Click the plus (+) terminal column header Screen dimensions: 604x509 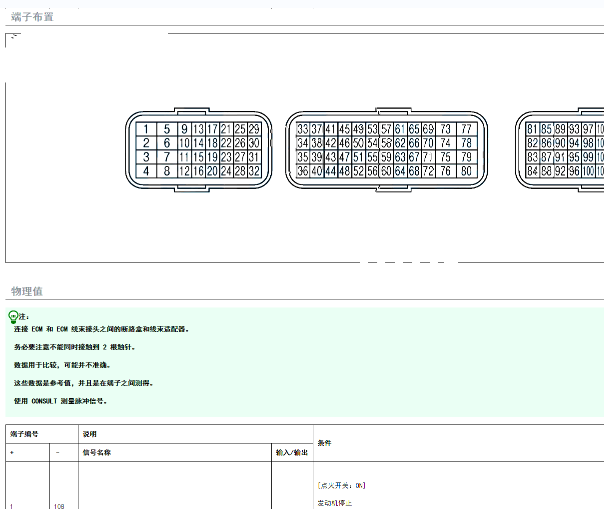point(12,452)
